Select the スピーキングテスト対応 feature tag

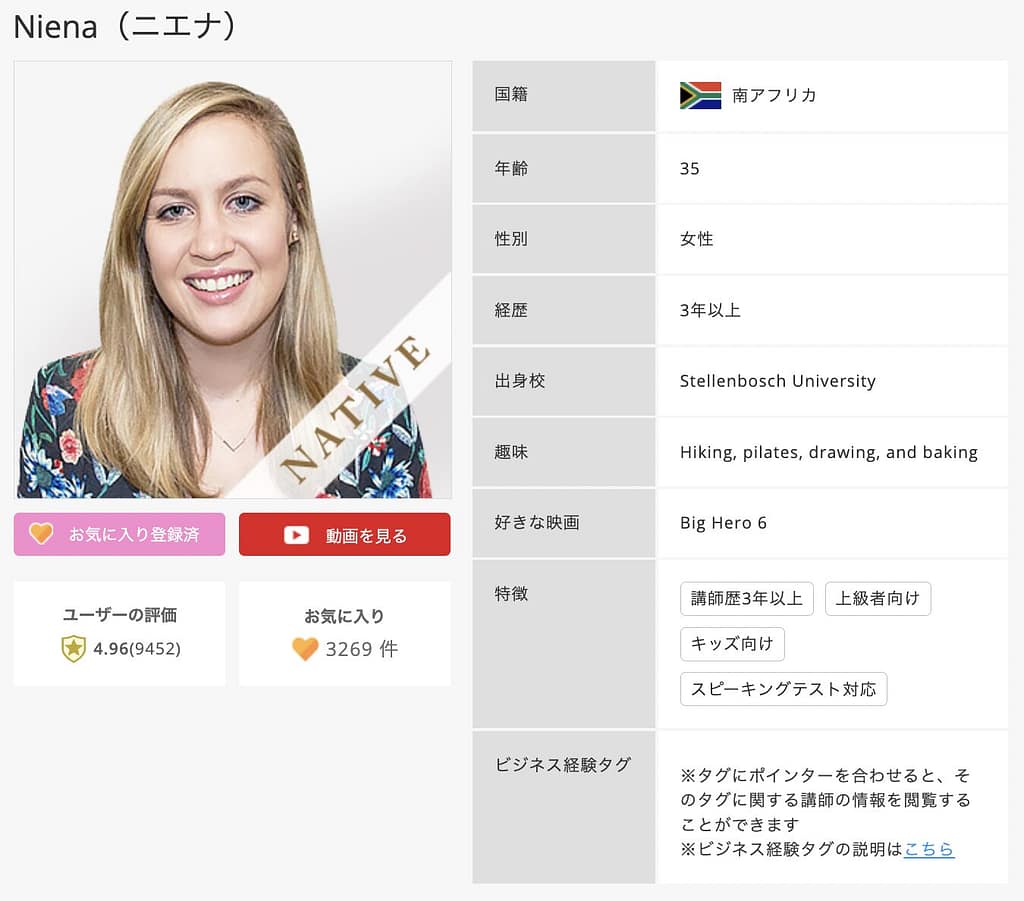click(783, 689)
